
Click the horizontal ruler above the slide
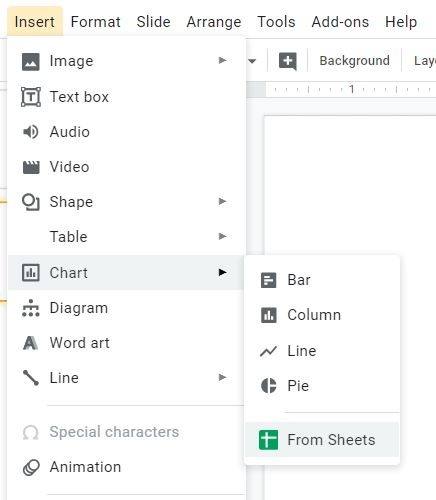(x=351, y=89)
